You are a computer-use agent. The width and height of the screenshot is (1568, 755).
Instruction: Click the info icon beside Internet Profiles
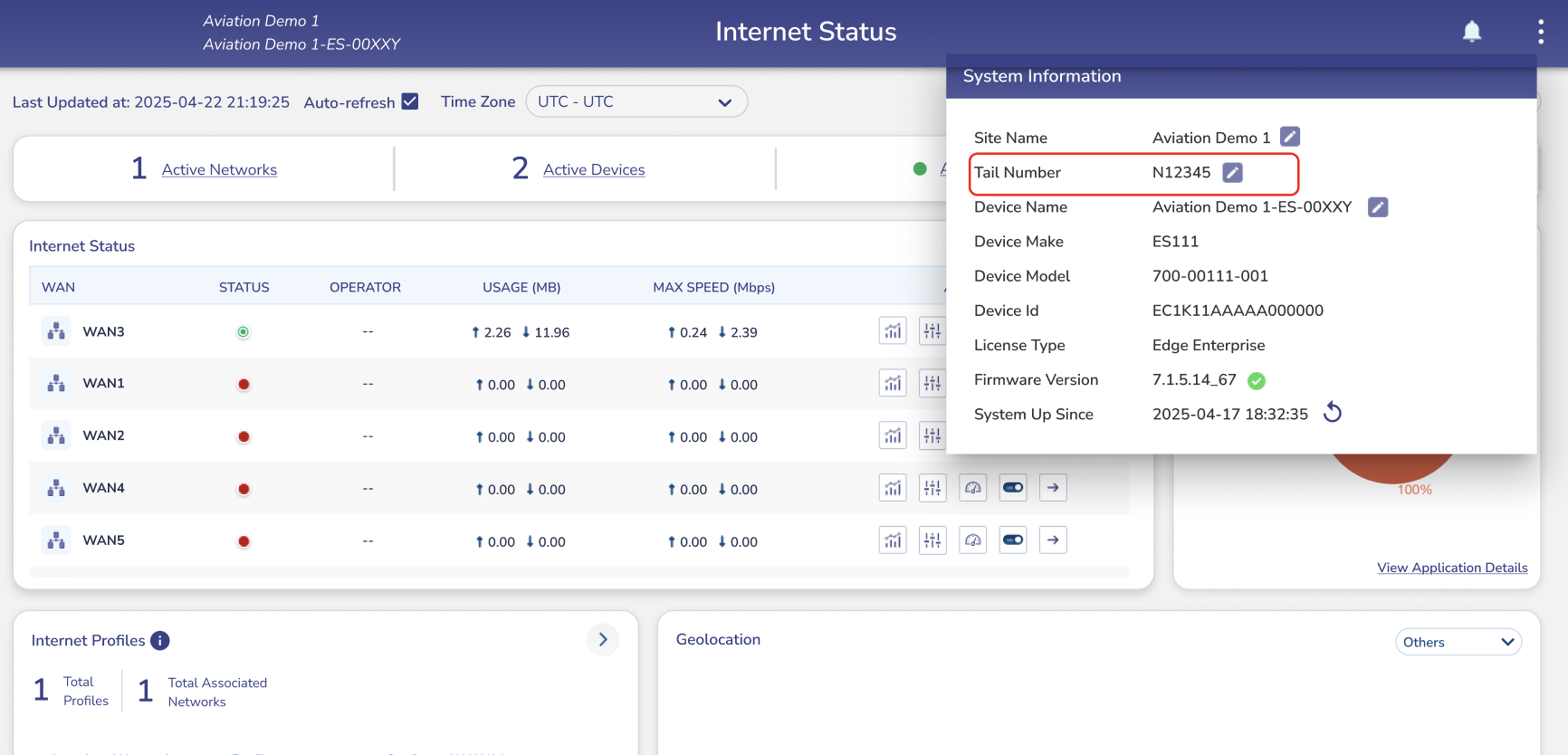[160, 641]
